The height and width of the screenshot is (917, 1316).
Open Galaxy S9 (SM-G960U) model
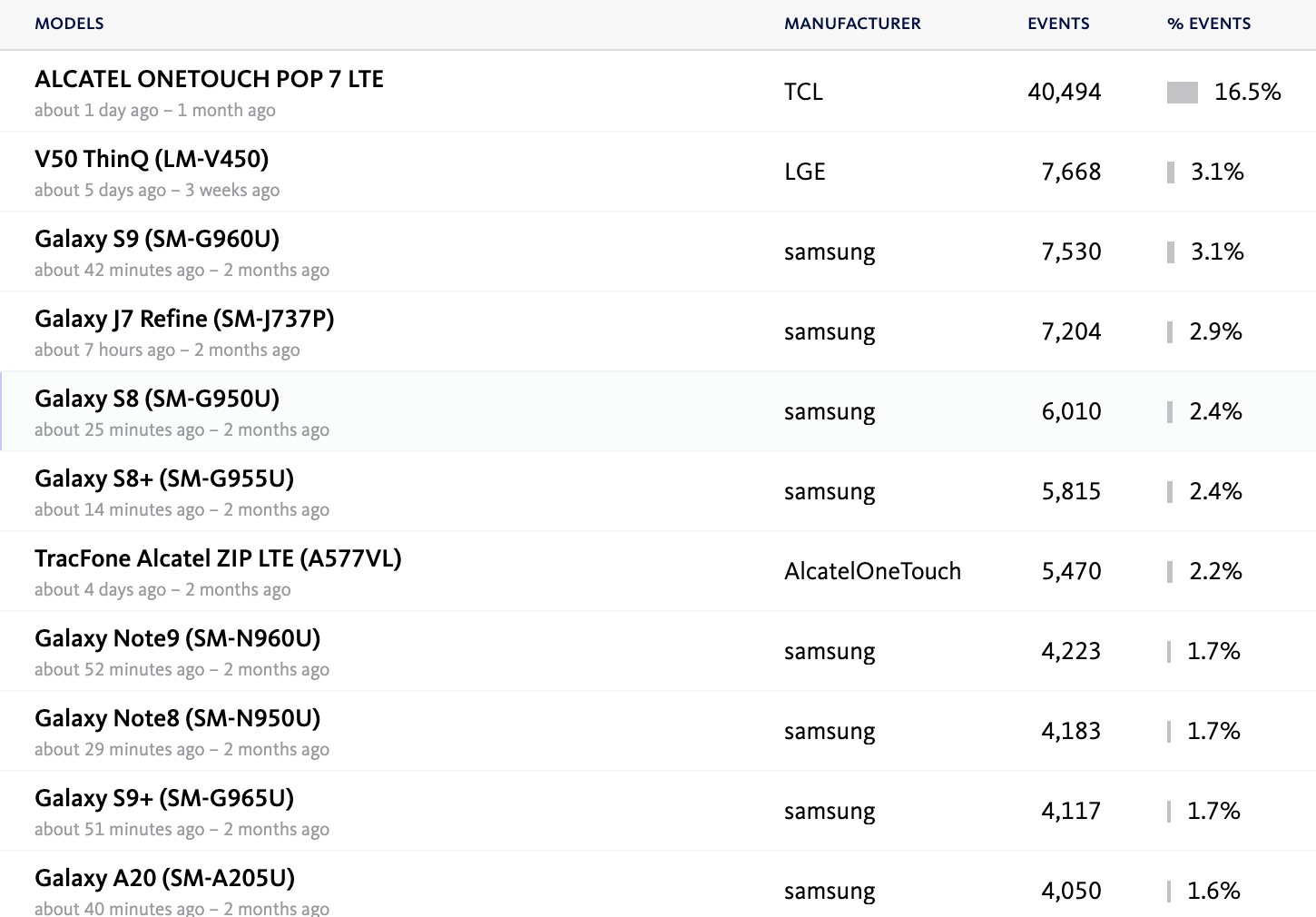[x=157, y=239]
